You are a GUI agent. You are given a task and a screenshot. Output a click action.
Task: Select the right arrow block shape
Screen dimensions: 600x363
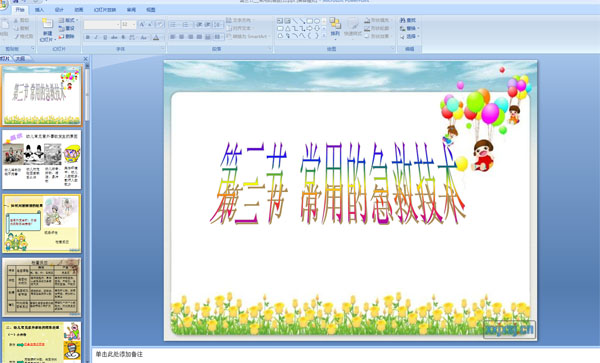(310, 28)
